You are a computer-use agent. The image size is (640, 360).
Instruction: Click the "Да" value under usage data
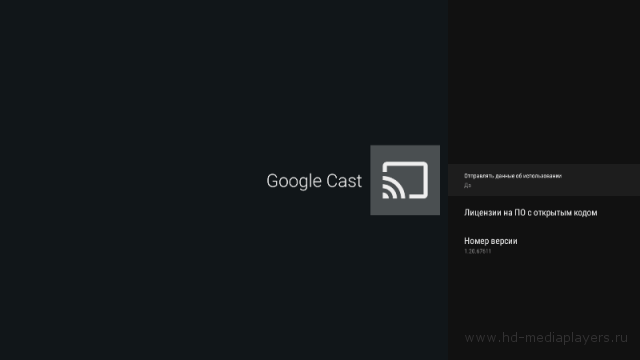click(468, 186)
